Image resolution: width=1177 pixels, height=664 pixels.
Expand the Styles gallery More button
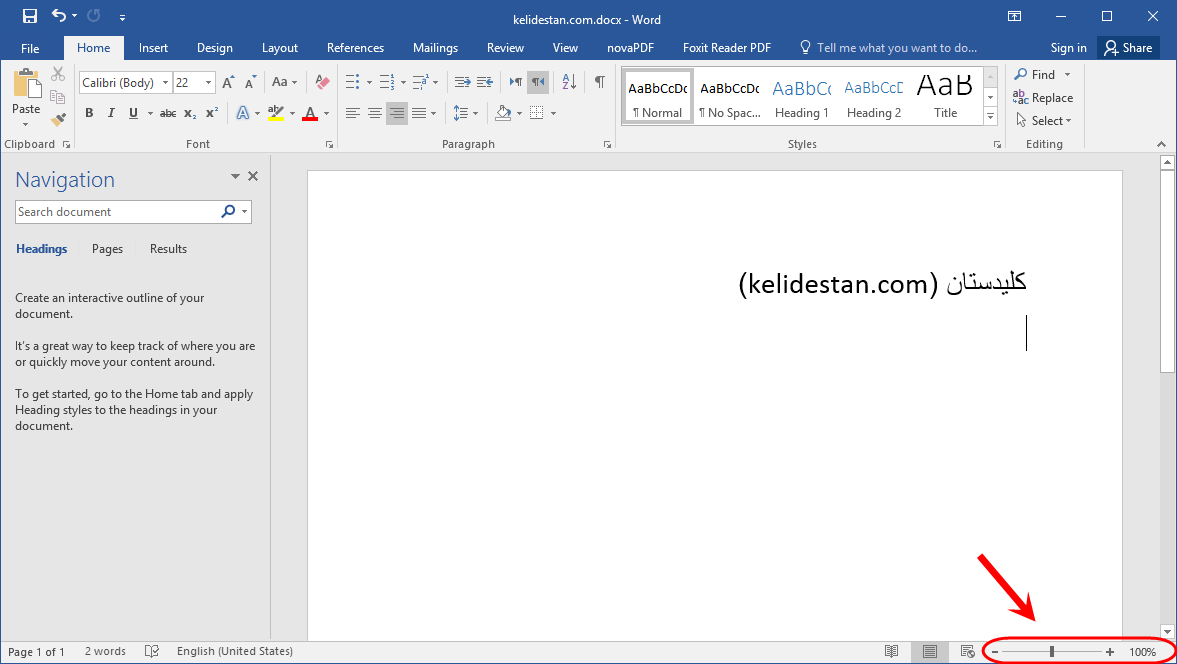click(x=991, y=116)
